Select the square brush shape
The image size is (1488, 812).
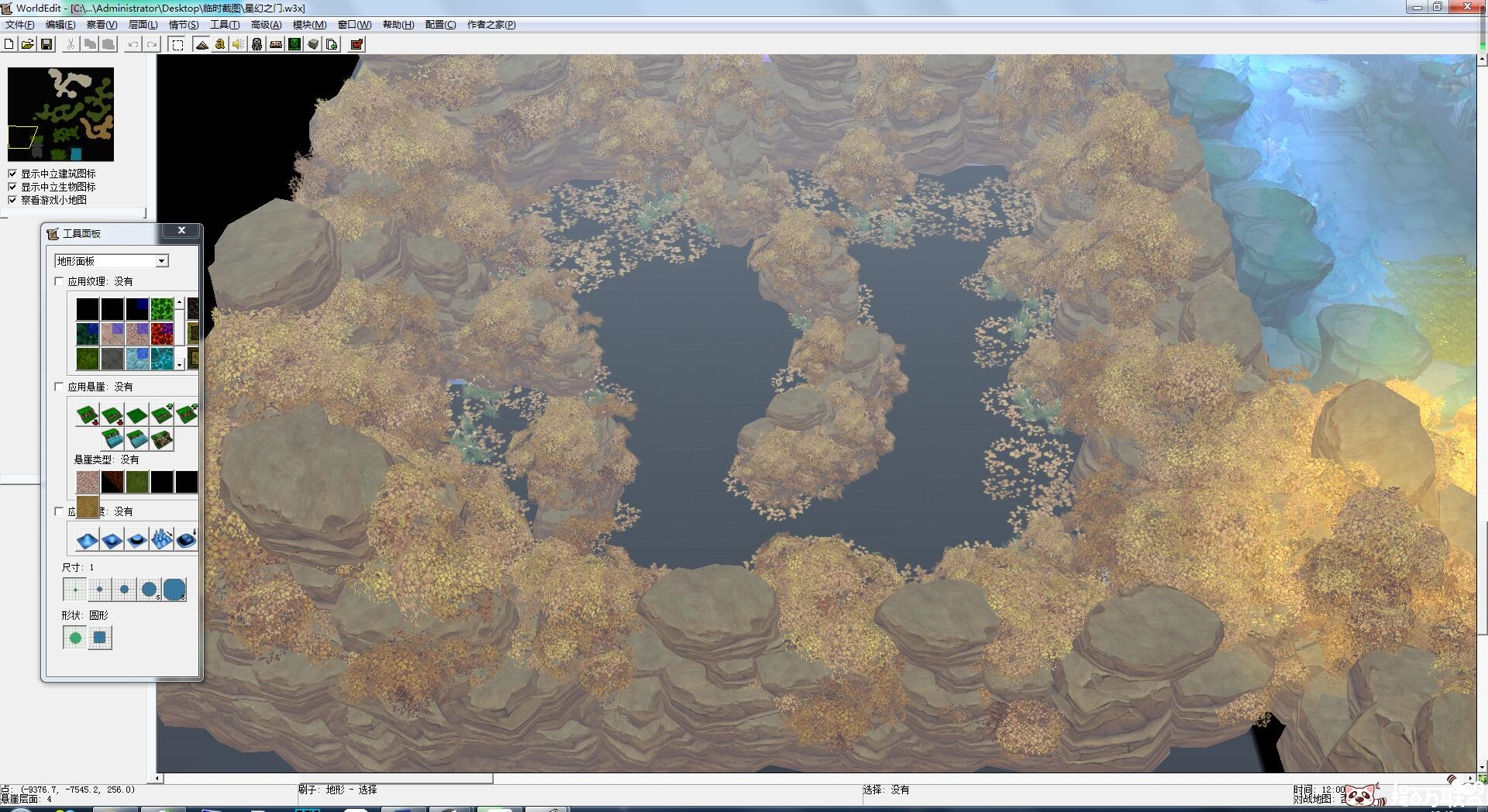(100, 638)
